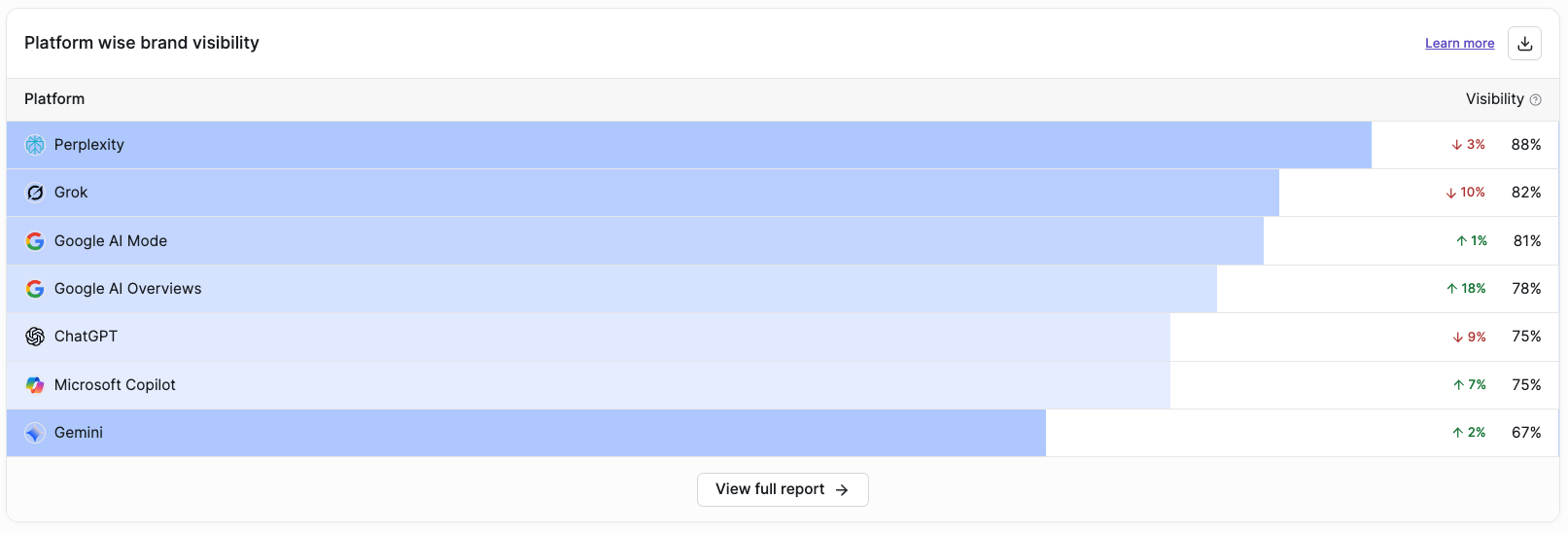
Task: Click the ChatGPT 75% visibility value
Action: (x=1526, y=337)
